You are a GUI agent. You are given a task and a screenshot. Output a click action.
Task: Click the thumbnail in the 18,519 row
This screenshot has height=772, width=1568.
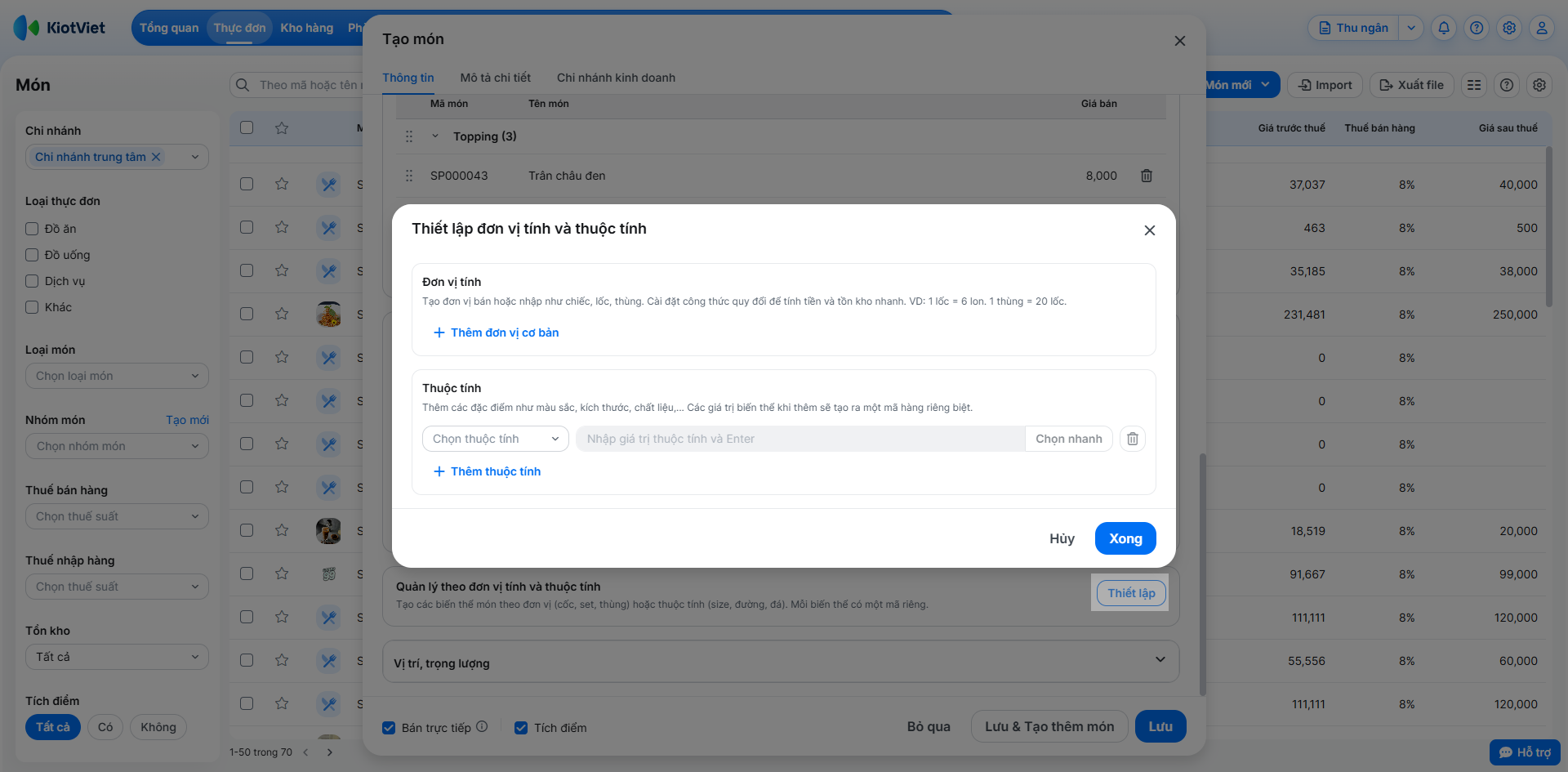(329, 531)
